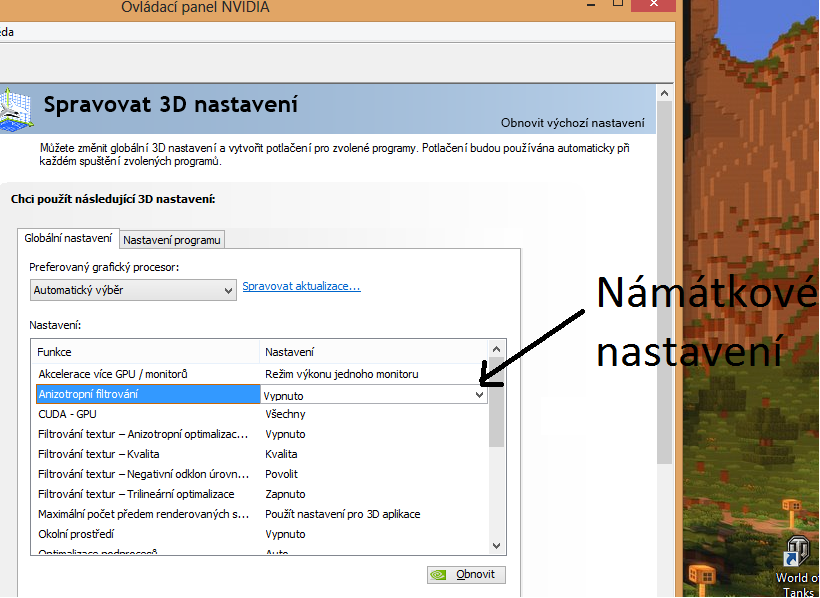Click the settings list scroll-down arrow
This screenshot has height=598, width=820.
496,546
